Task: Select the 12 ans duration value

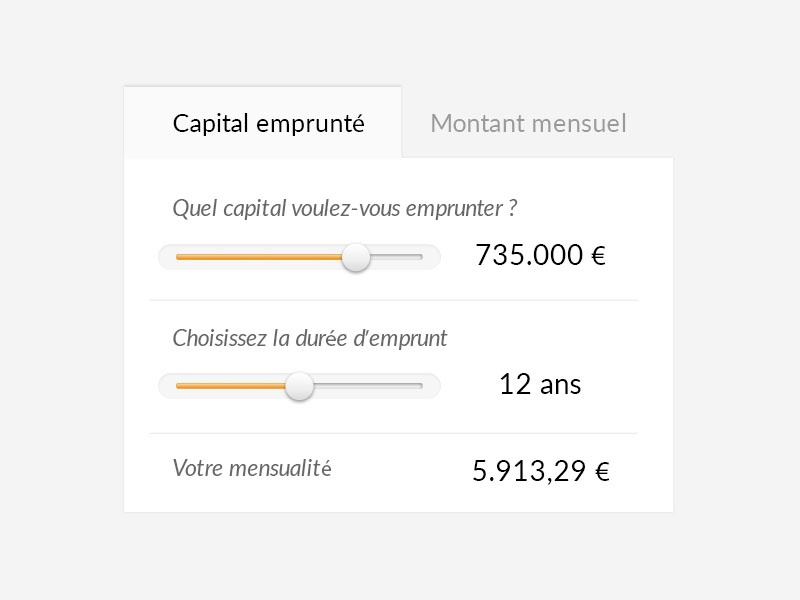Action: point(540,384)
